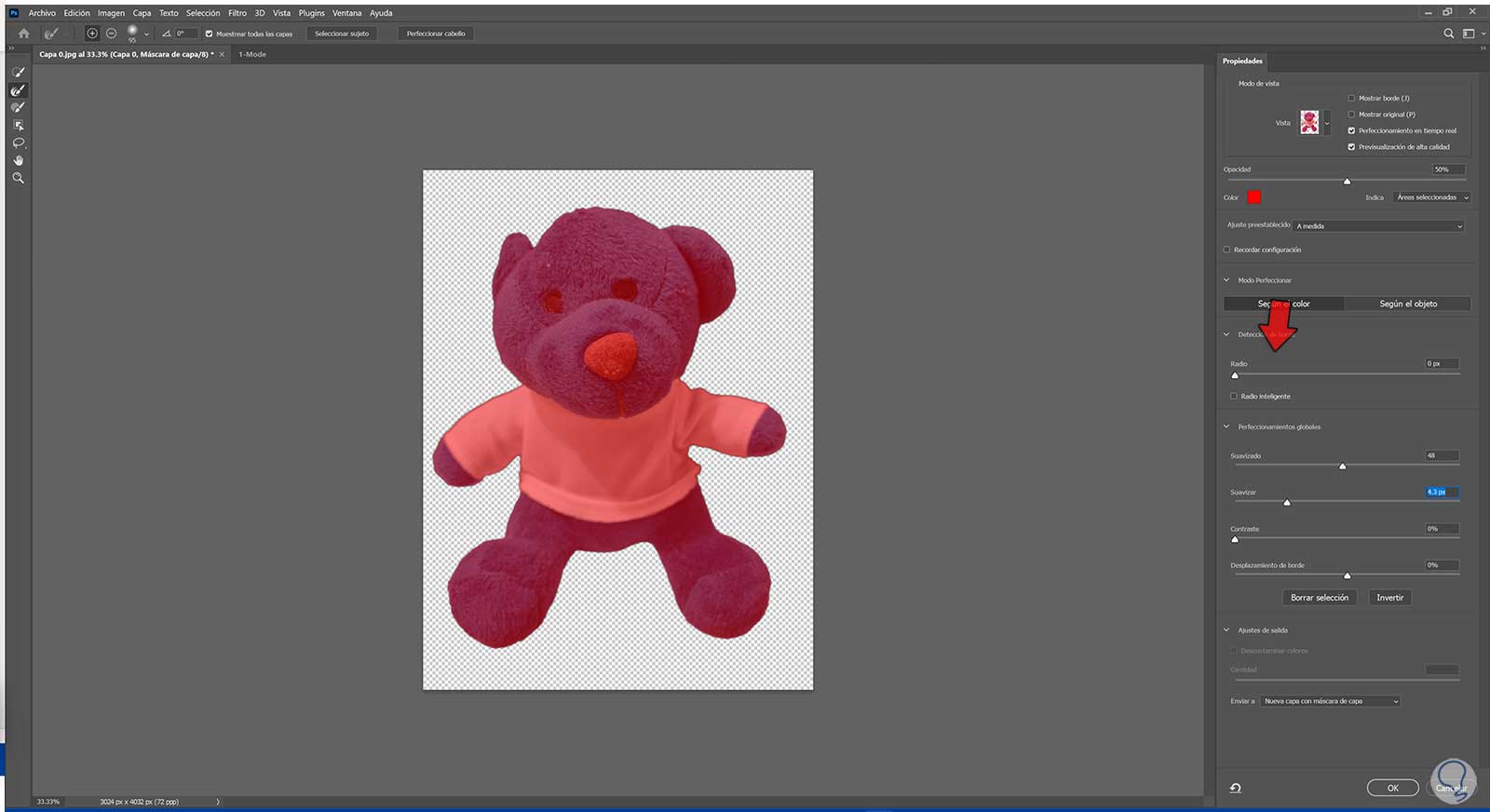1490x812 pixels.
Task: Click the Home icon in options bar
Action: 24,34
